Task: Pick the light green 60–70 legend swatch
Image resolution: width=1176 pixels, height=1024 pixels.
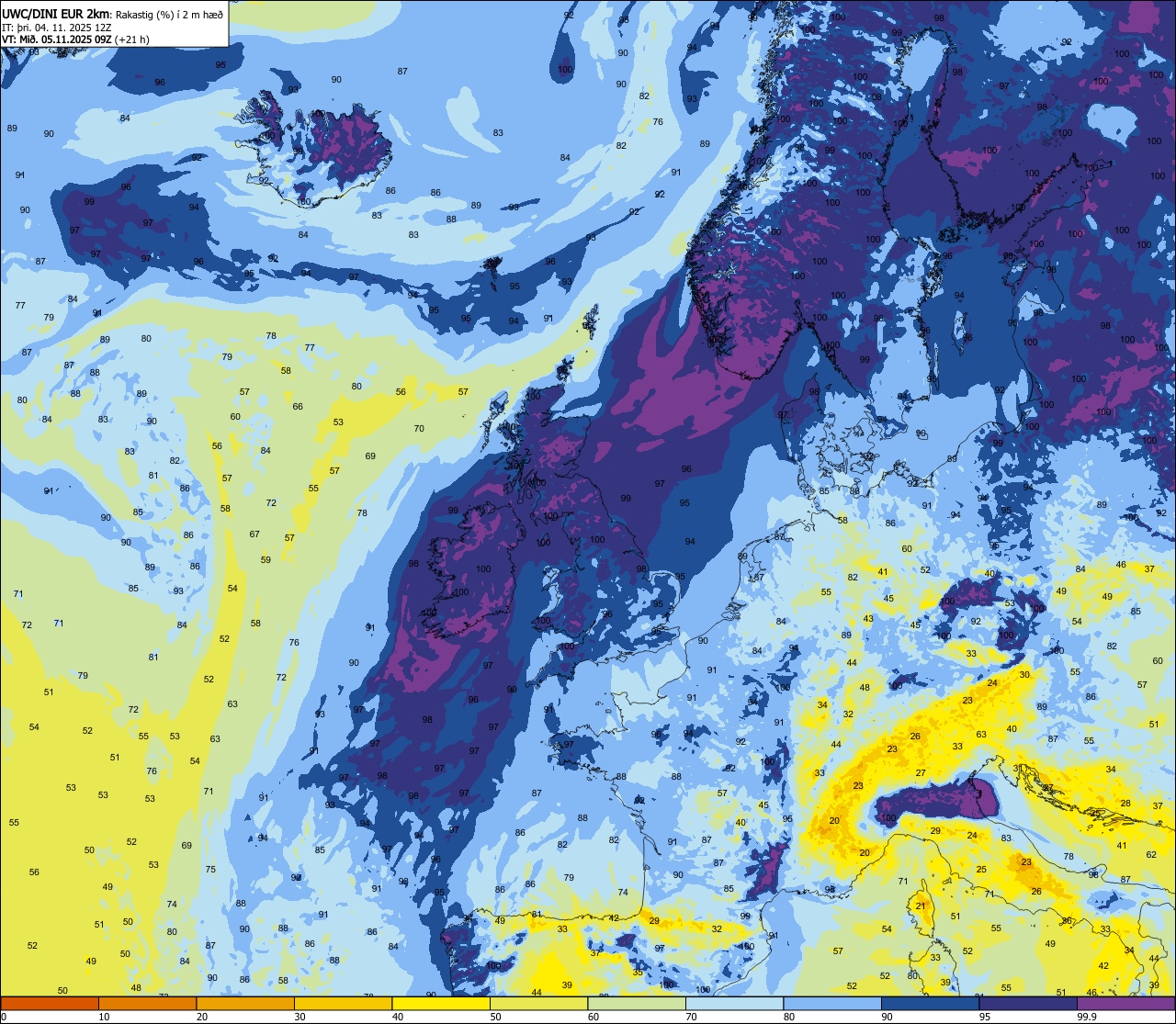Action: pyautogui.click(x=637, y=1004)
